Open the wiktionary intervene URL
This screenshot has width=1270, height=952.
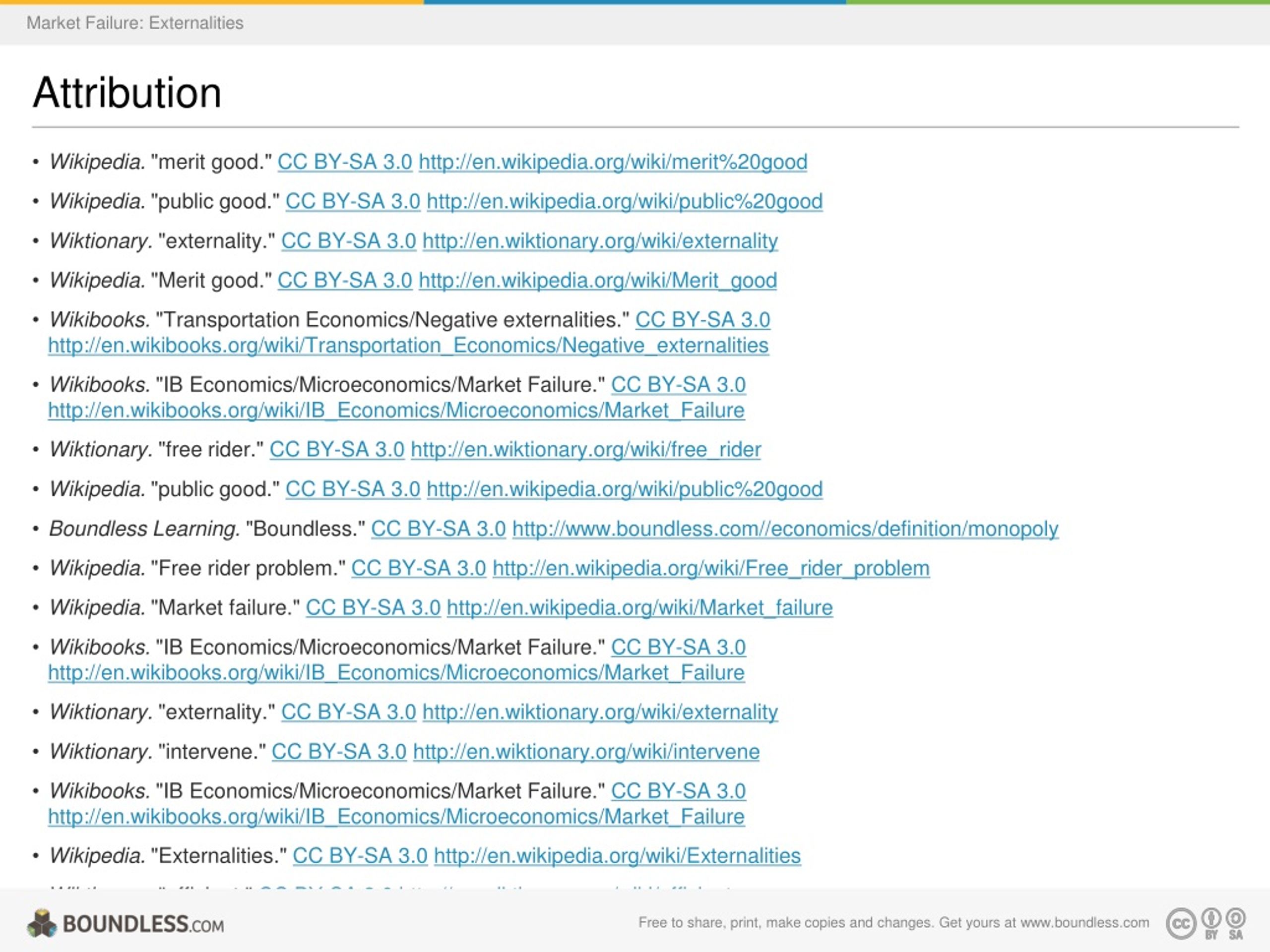pos(586,752)
